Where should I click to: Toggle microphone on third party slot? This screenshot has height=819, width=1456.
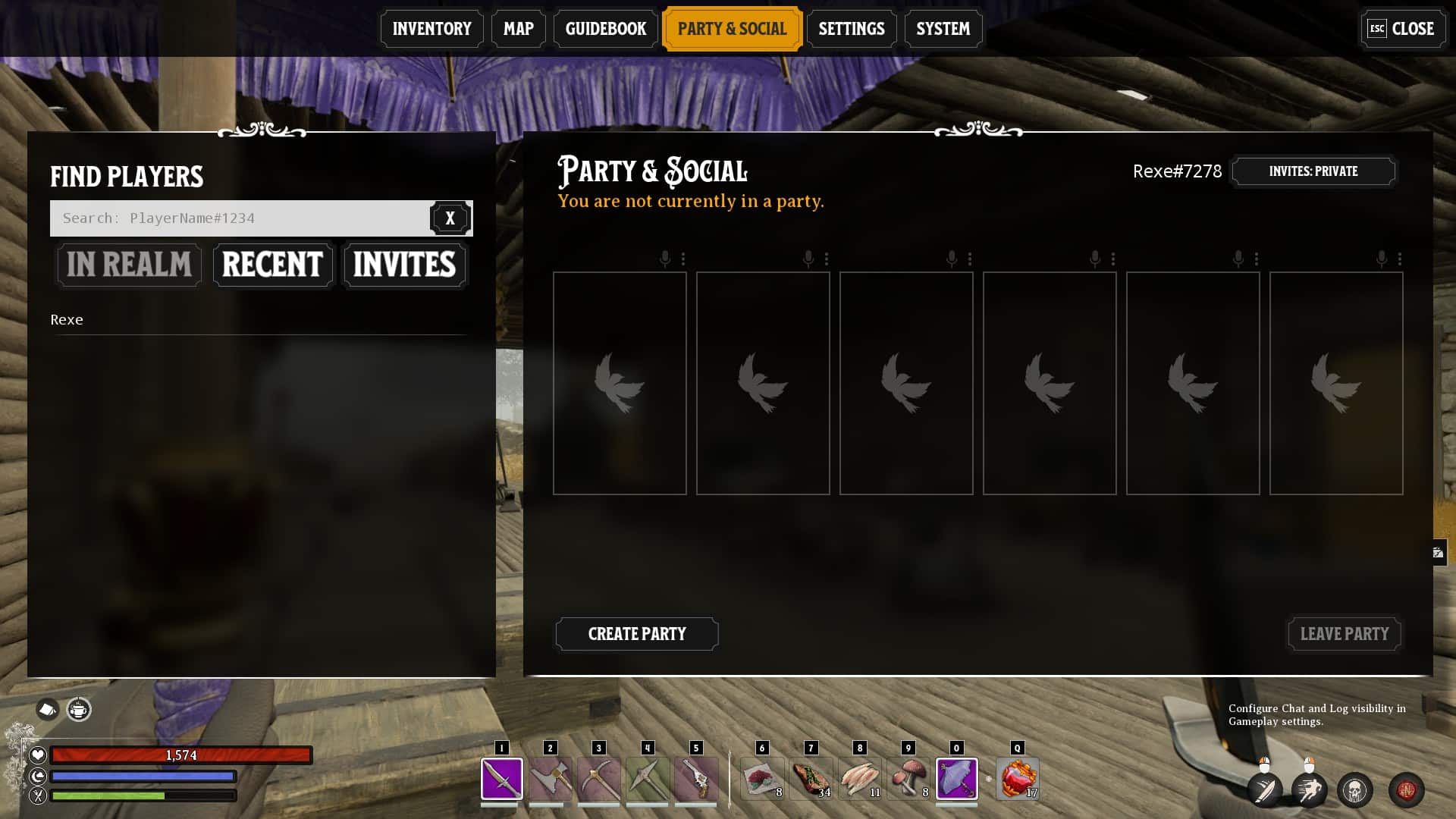952,259
